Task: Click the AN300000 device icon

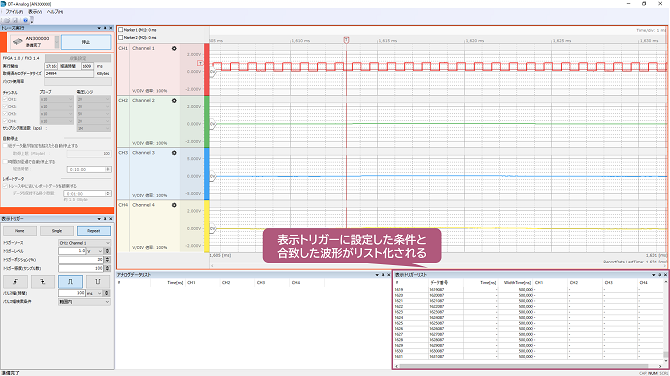Action: point(18,41)
